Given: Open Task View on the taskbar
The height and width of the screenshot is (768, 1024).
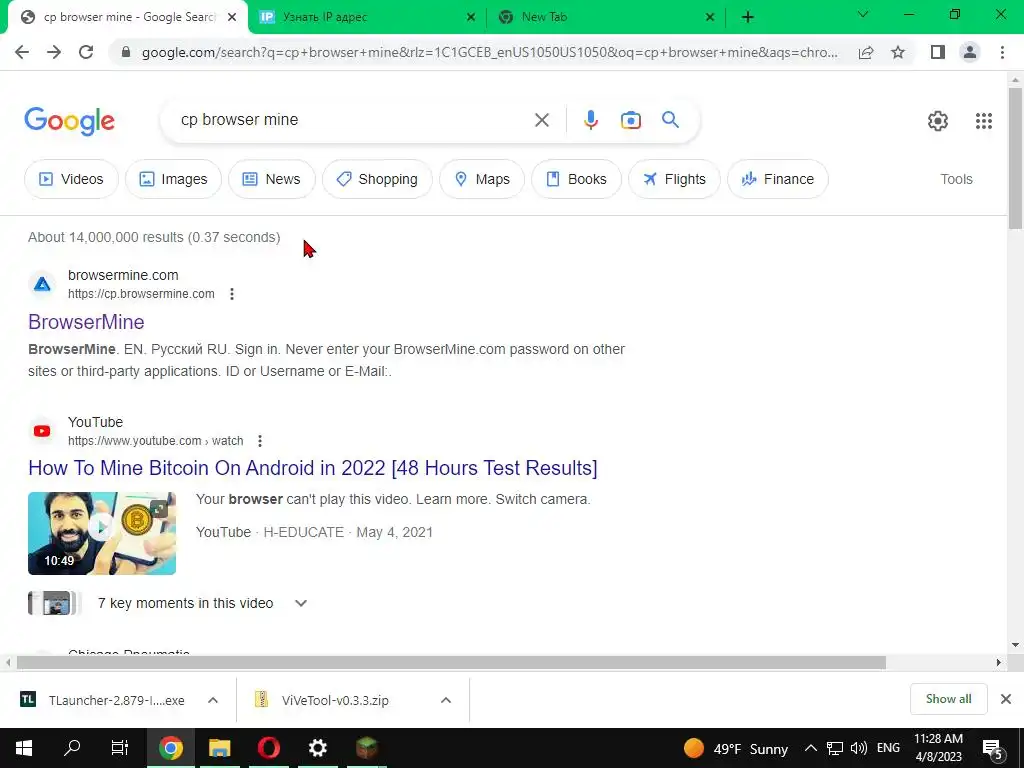Looking at the screenshot, I should coord(120,748).
